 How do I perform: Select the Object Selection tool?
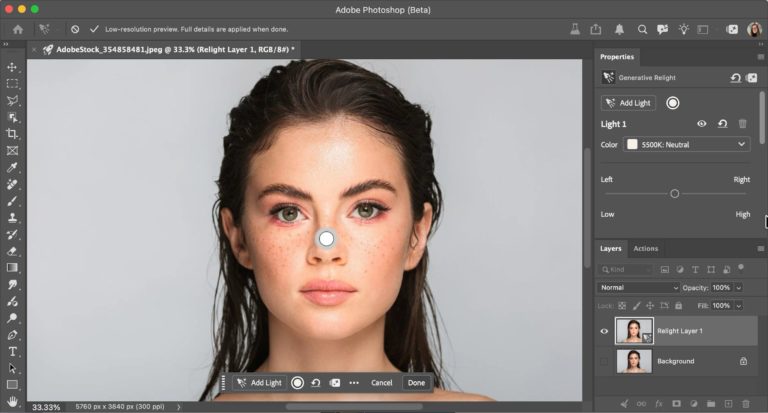pyautogui.click(x=12, y=117)
